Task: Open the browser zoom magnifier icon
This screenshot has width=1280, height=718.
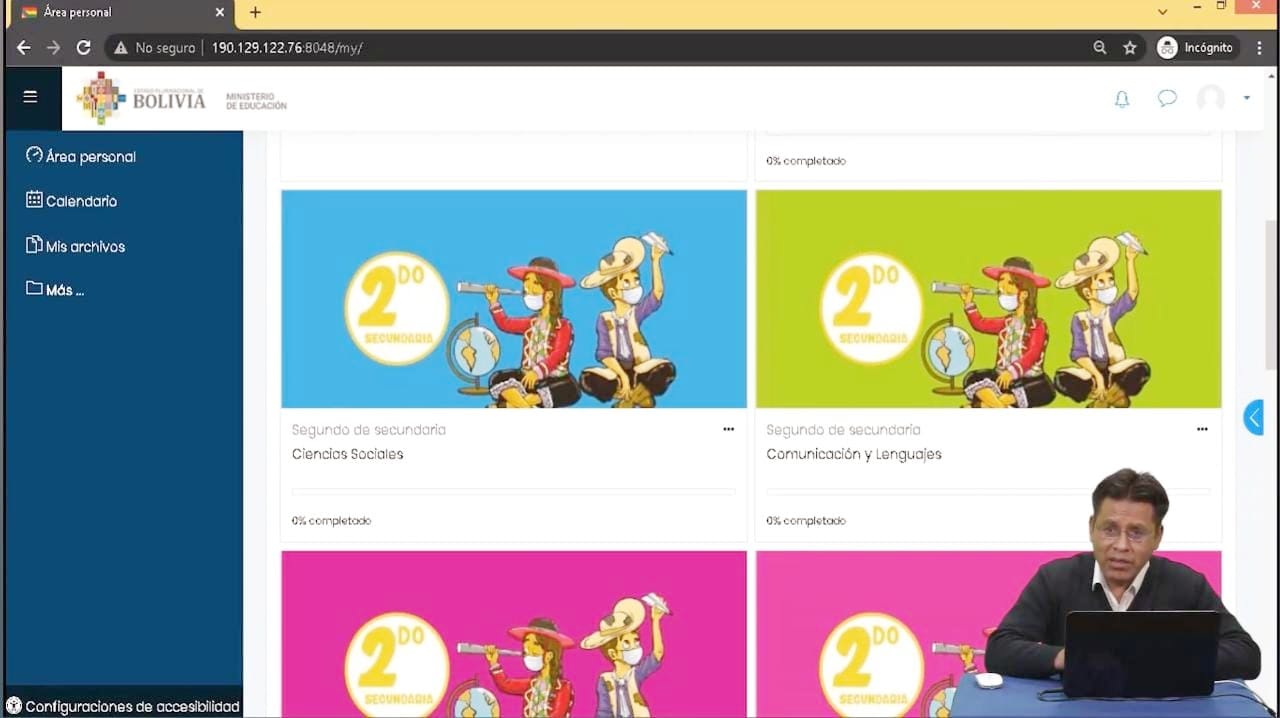Action: [x=1099, y=47]
